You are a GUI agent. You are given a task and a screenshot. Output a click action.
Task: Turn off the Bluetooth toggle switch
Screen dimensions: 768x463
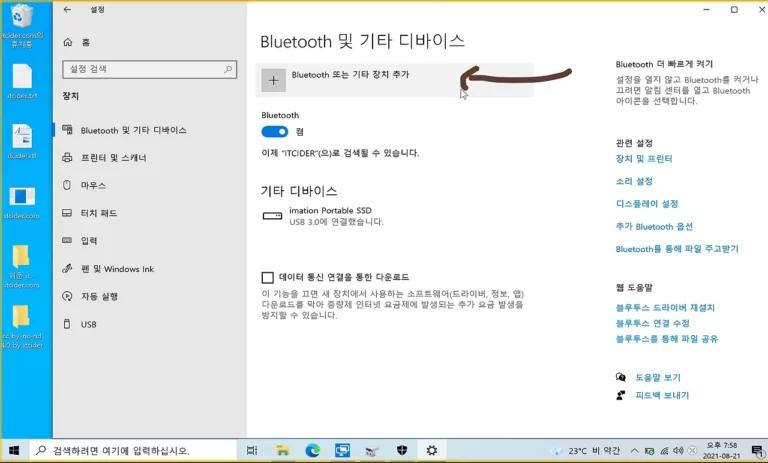tap(275, 132)
